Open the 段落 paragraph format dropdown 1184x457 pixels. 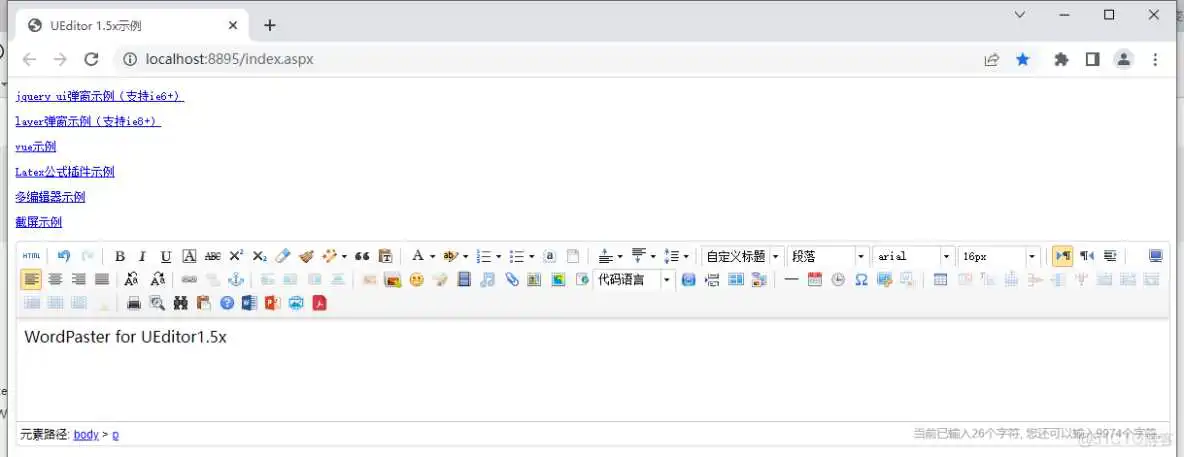(828, 257)
